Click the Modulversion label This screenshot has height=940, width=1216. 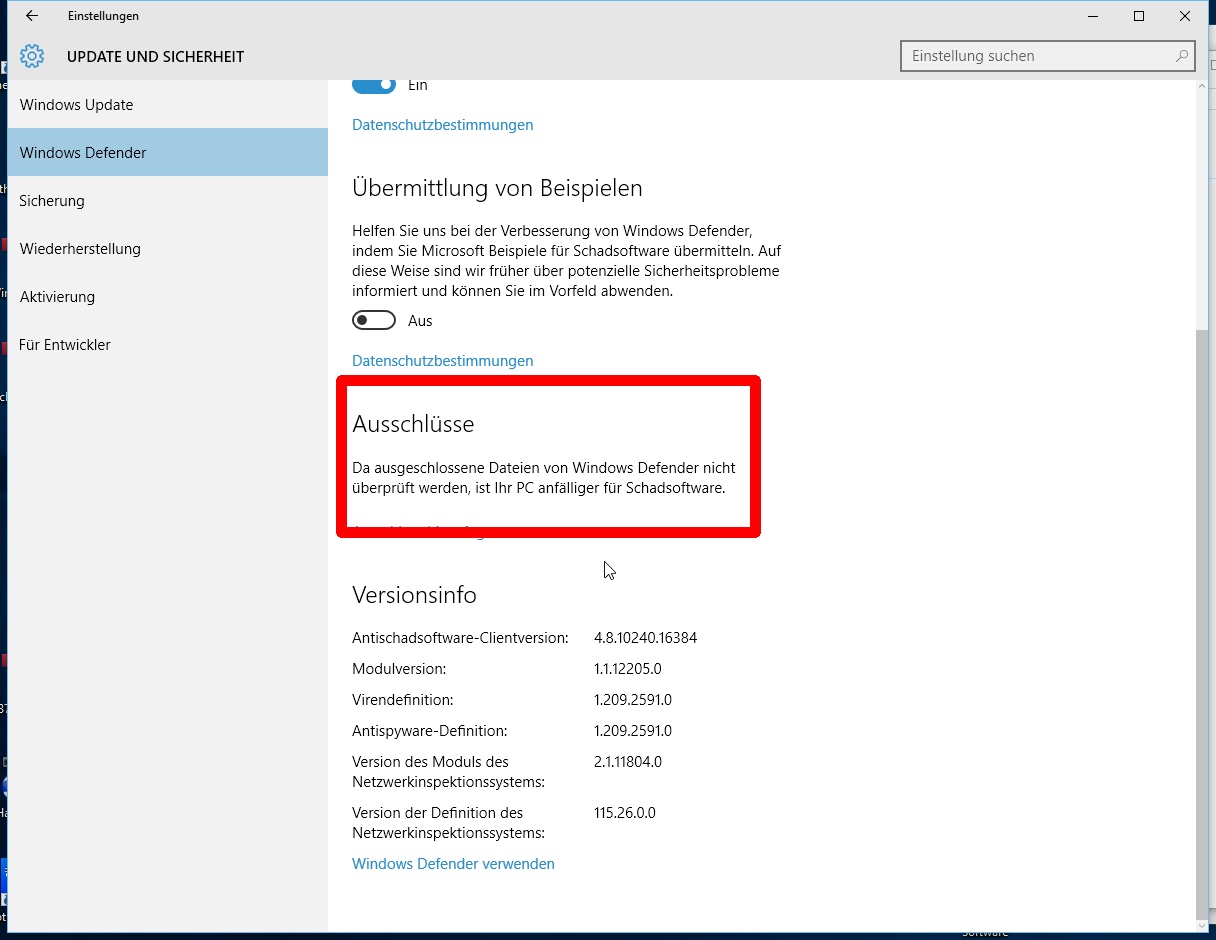tap(399, 669)
